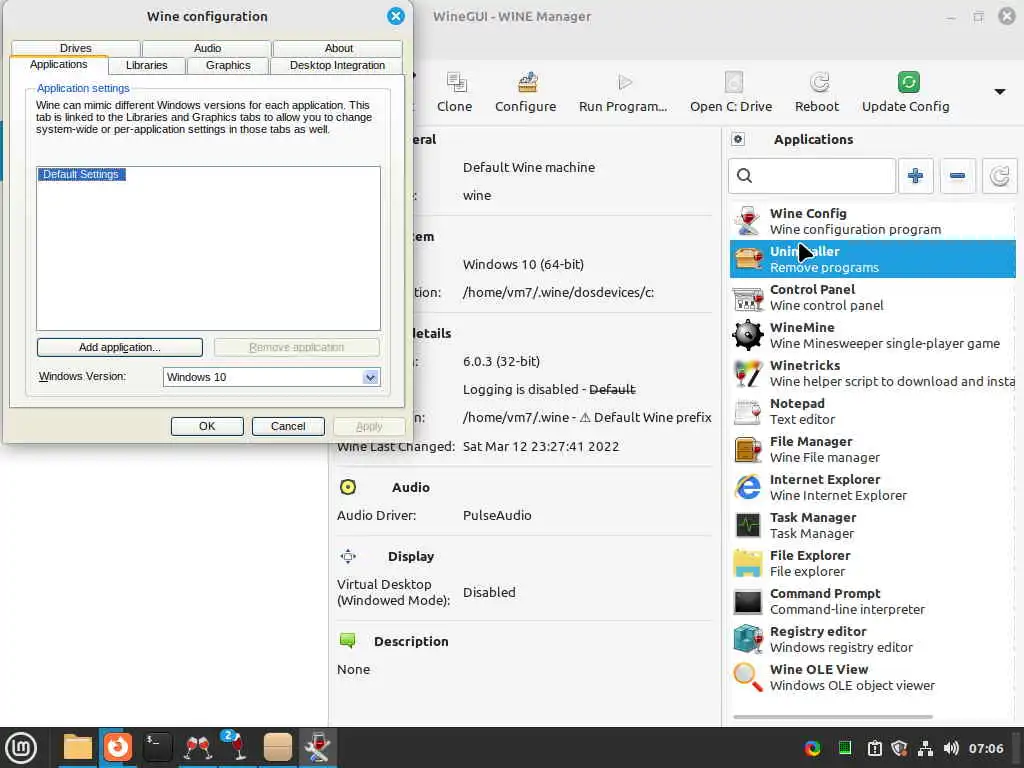Launch Wine Internet Explorer entry
The height and width of the screenshot is (768, 1024).
pos(872,487)
